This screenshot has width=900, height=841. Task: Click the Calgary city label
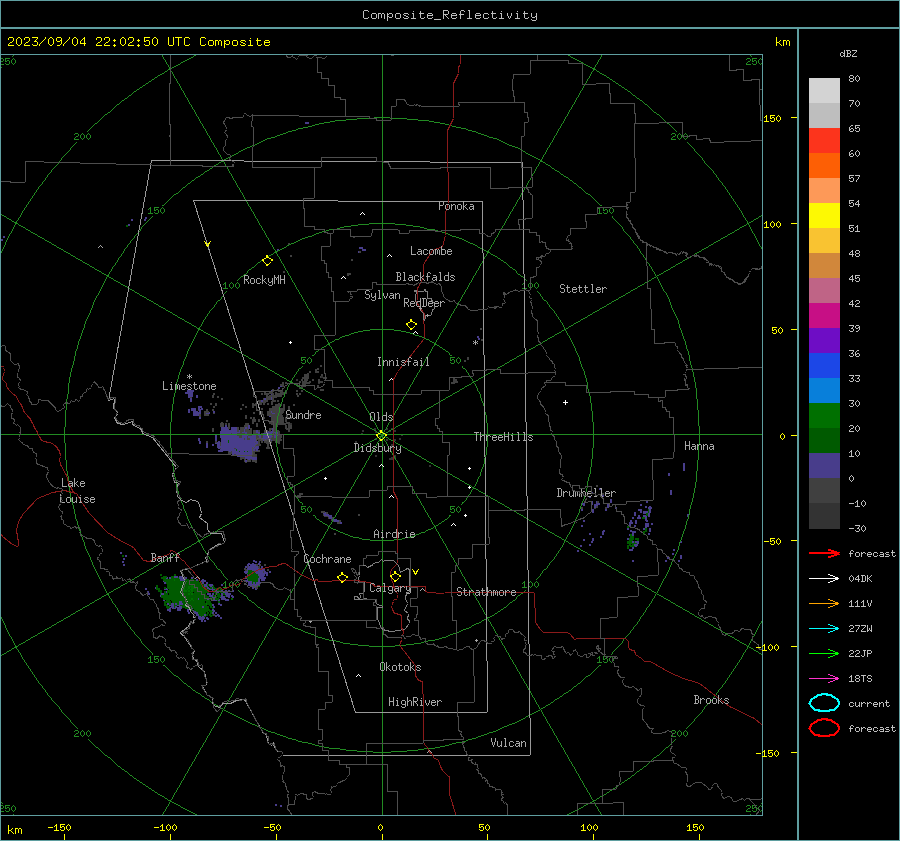tap(390, 588)
